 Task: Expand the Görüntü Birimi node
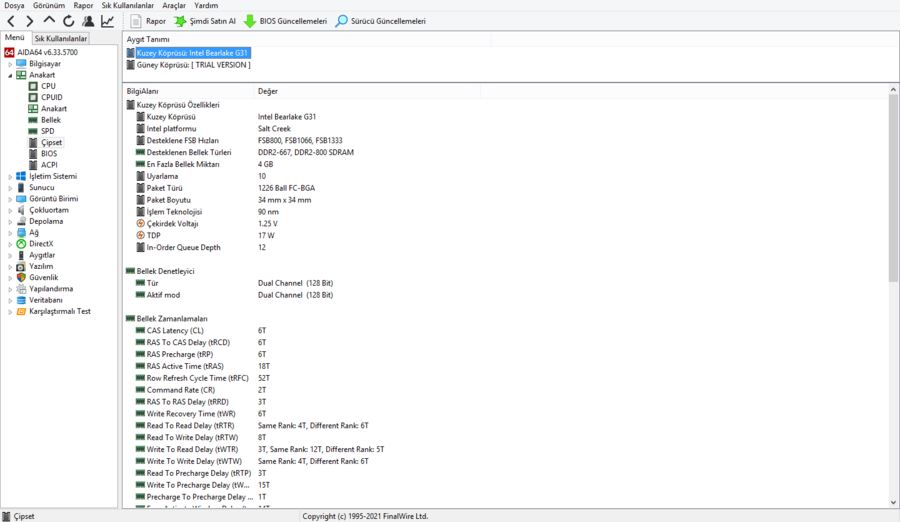pyautogui.click(x=10, y=199)
